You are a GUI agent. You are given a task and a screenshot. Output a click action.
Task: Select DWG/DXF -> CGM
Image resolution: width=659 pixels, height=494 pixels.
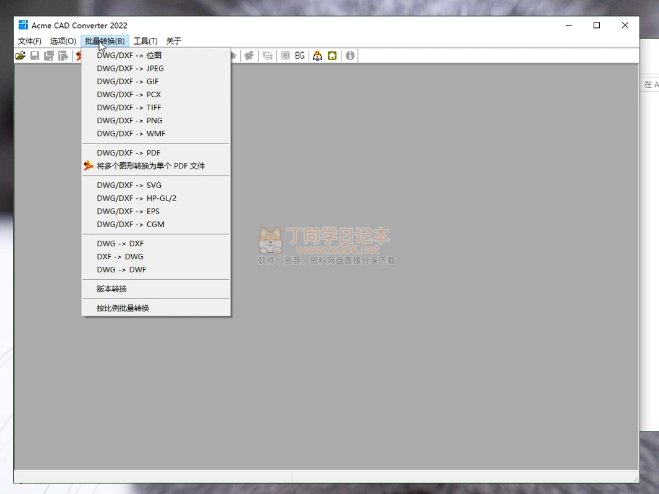[156, 224]
